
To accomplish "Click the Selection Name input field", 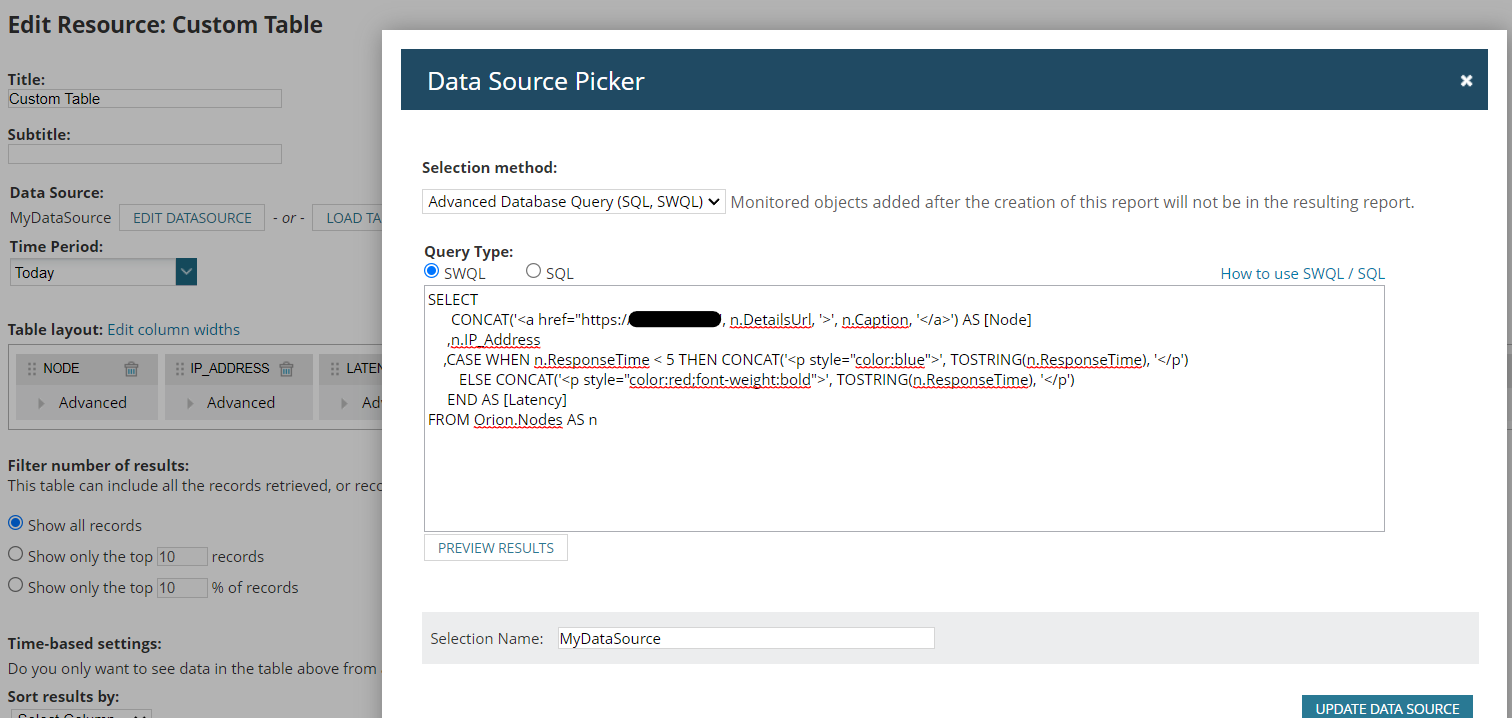I will pyautogui.click(x=745, y=638).
